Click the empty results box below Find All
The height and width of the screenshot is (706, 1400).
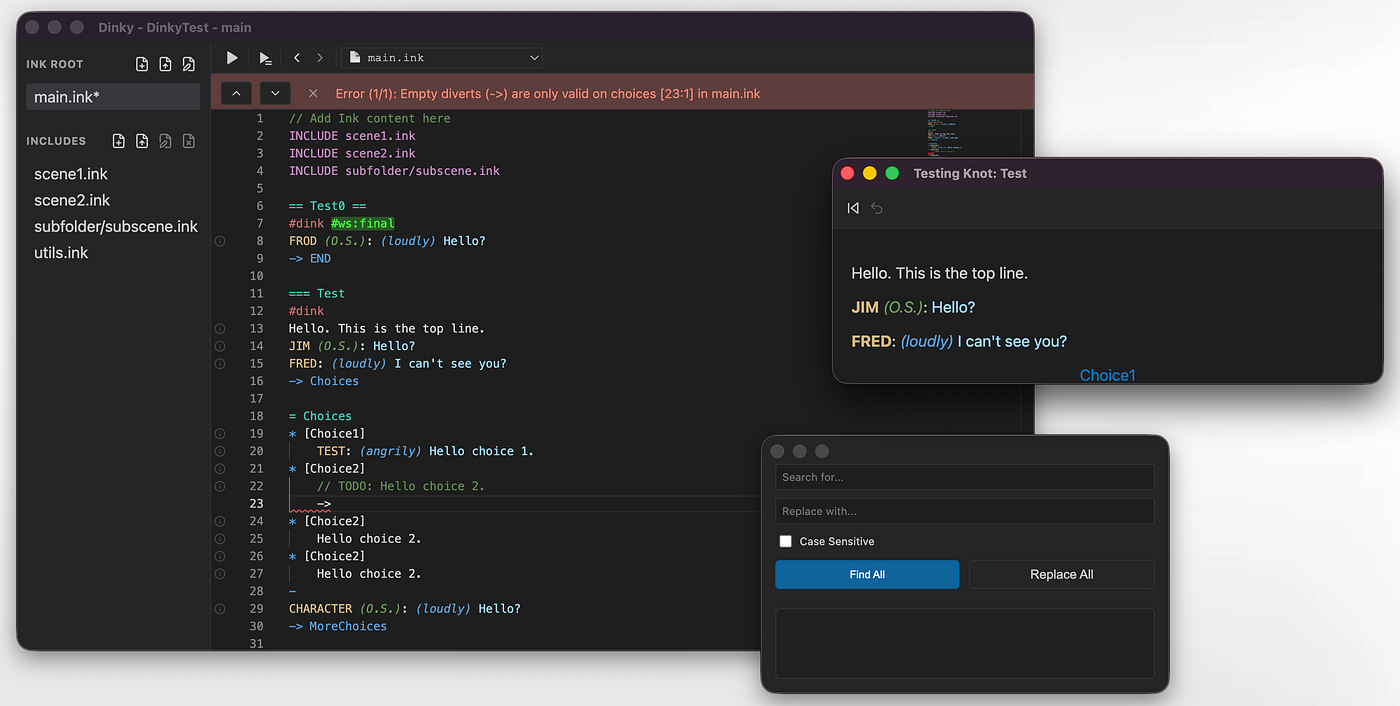[x=965, y=644]
